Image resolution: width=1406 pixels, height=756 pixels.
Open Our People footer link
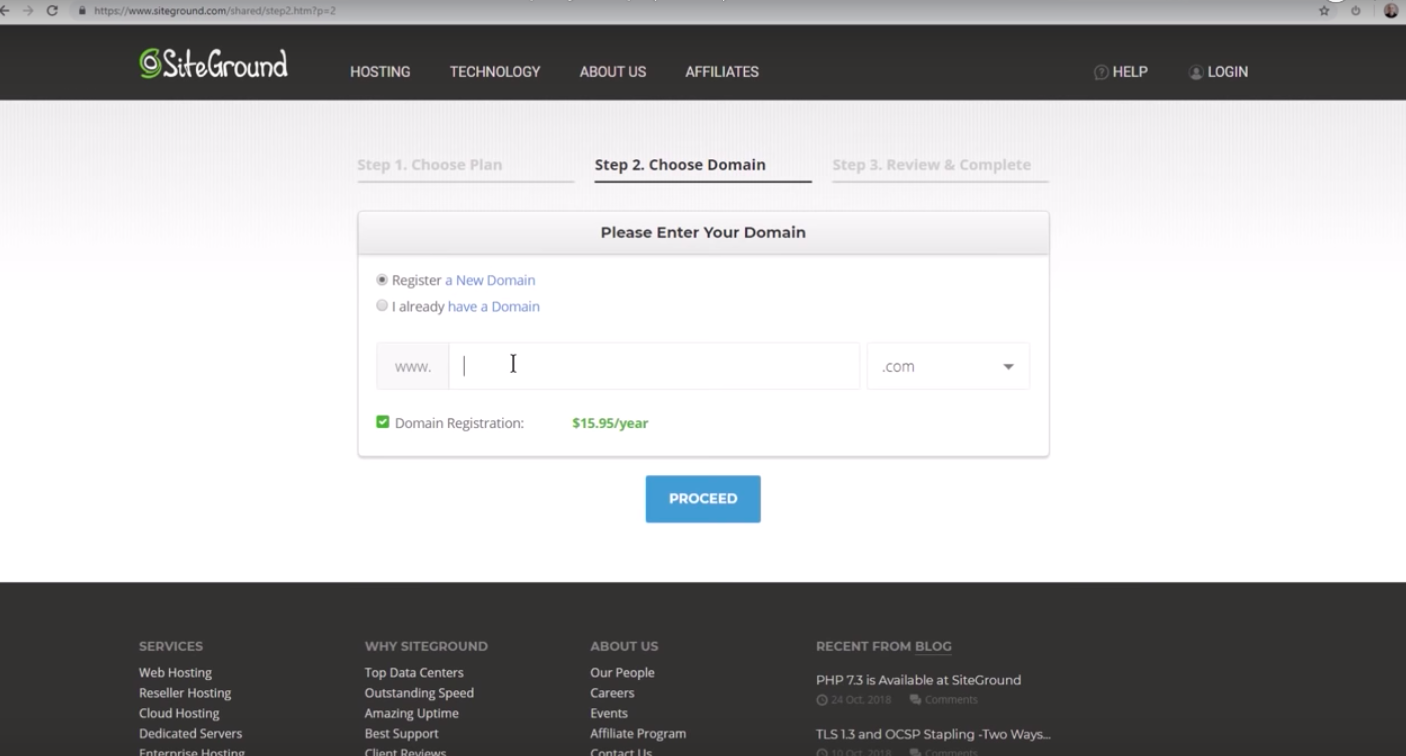pyautogui.click(x=622, y=673)
